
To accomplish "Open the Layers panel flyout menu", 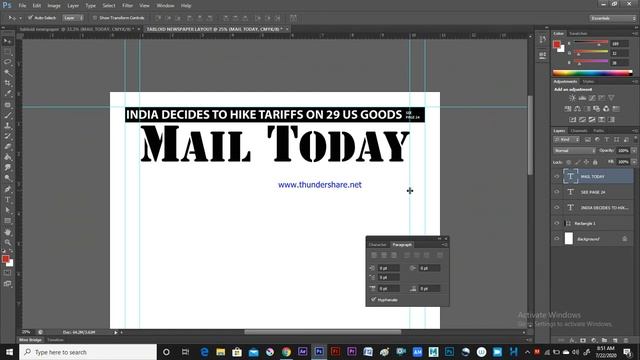I will pyautogui.click(x=635, y=131).
